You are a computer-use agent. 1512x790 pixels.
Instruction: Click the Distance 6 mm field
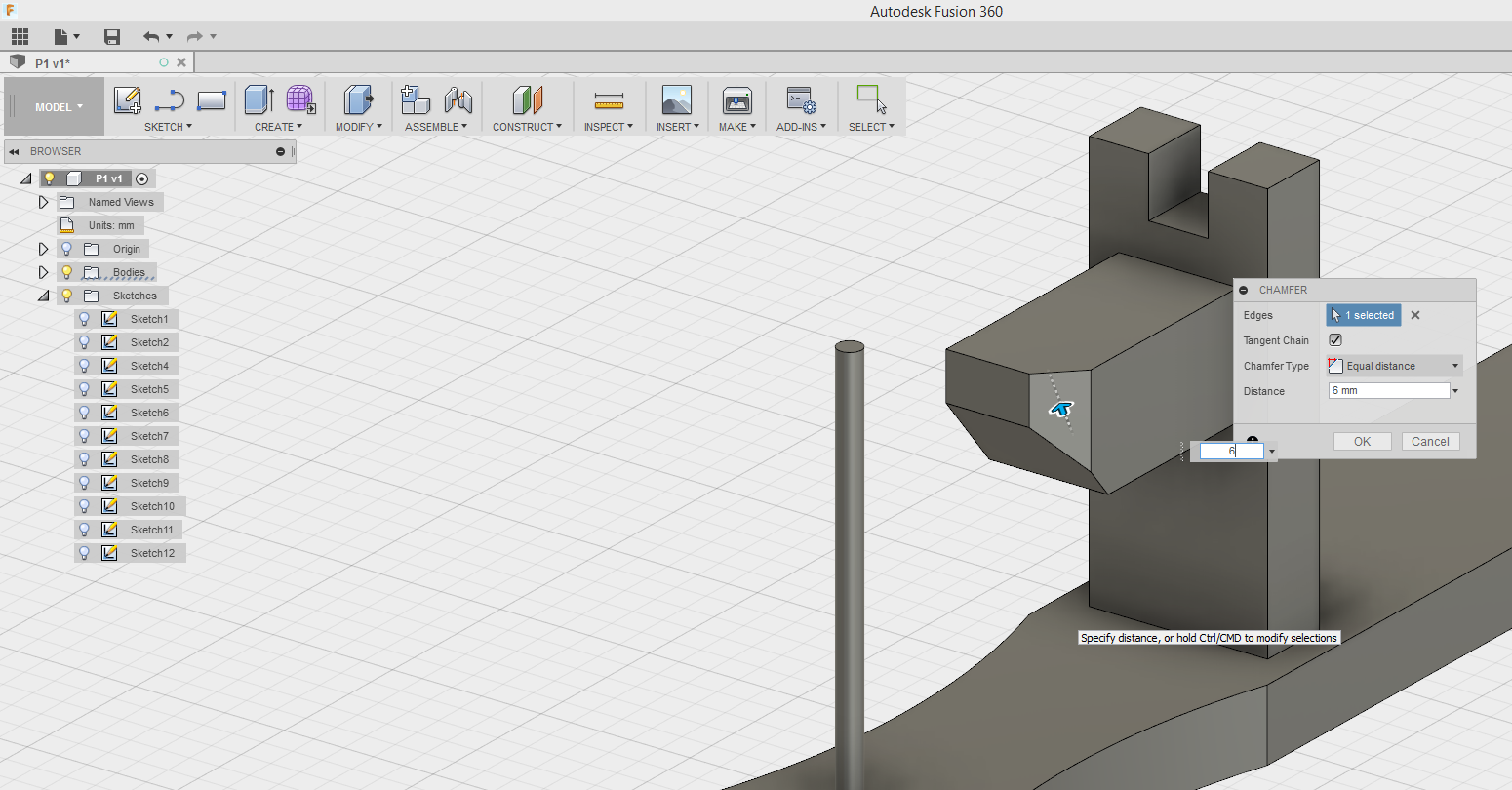[1389, 391]
